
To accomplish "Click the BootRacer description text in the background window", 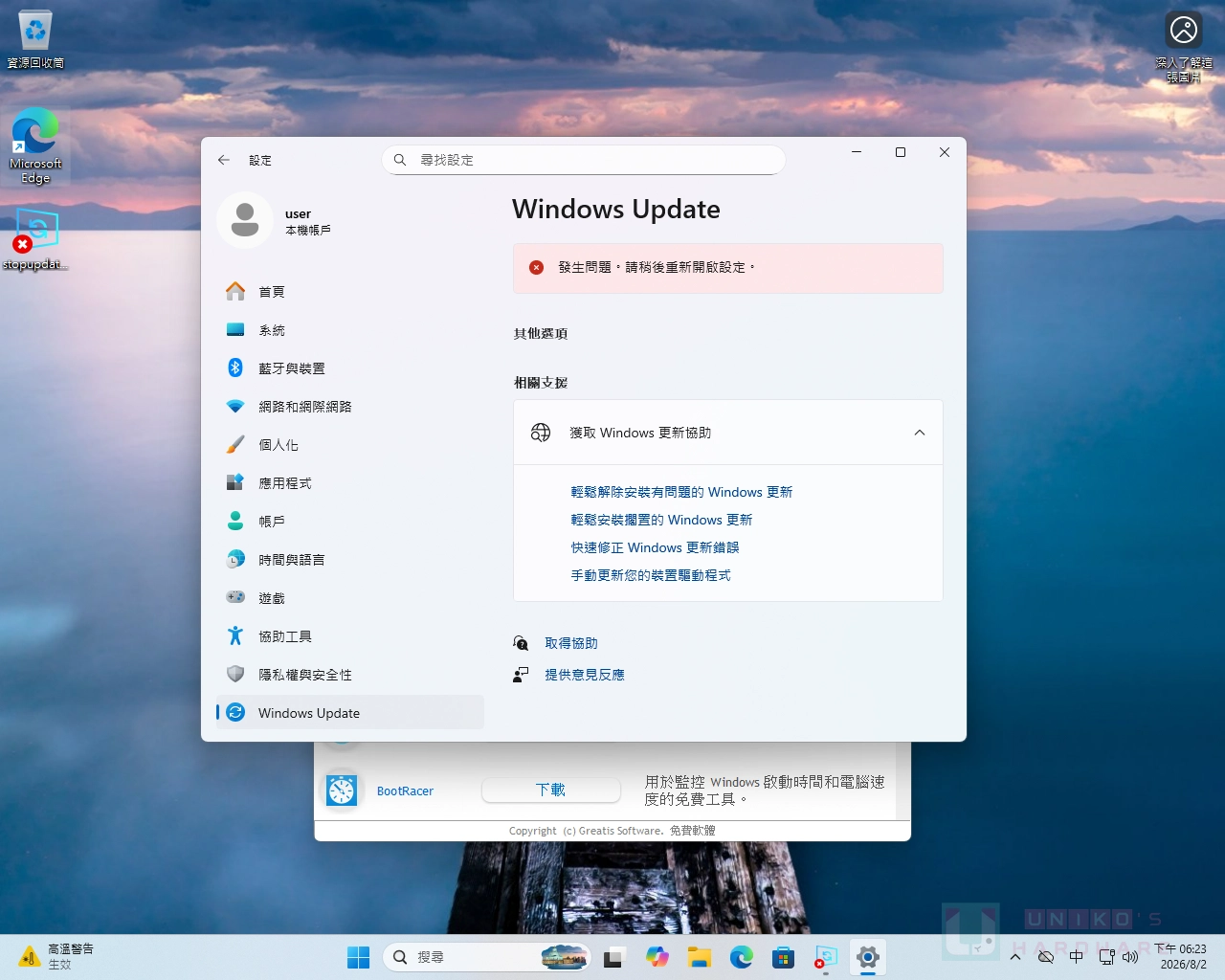I will click(765, 791).
